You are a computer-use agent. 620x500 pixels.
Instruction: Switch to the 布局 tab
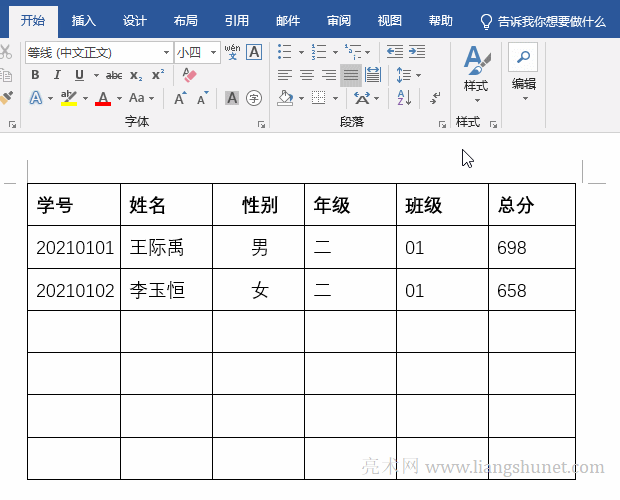(x=186, y=21)
